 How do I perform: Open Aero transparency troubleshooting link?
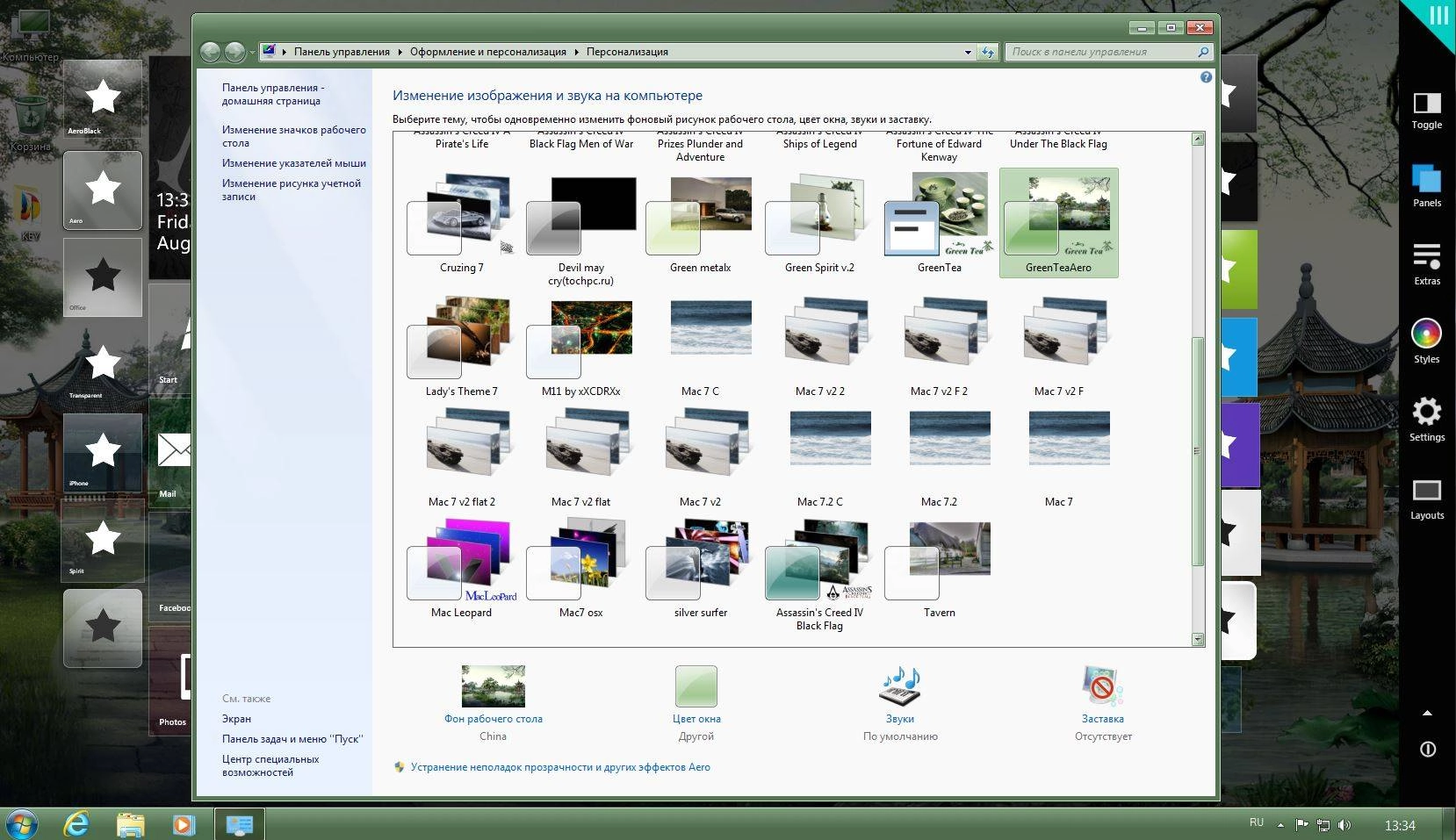click(x=560, y=766)
